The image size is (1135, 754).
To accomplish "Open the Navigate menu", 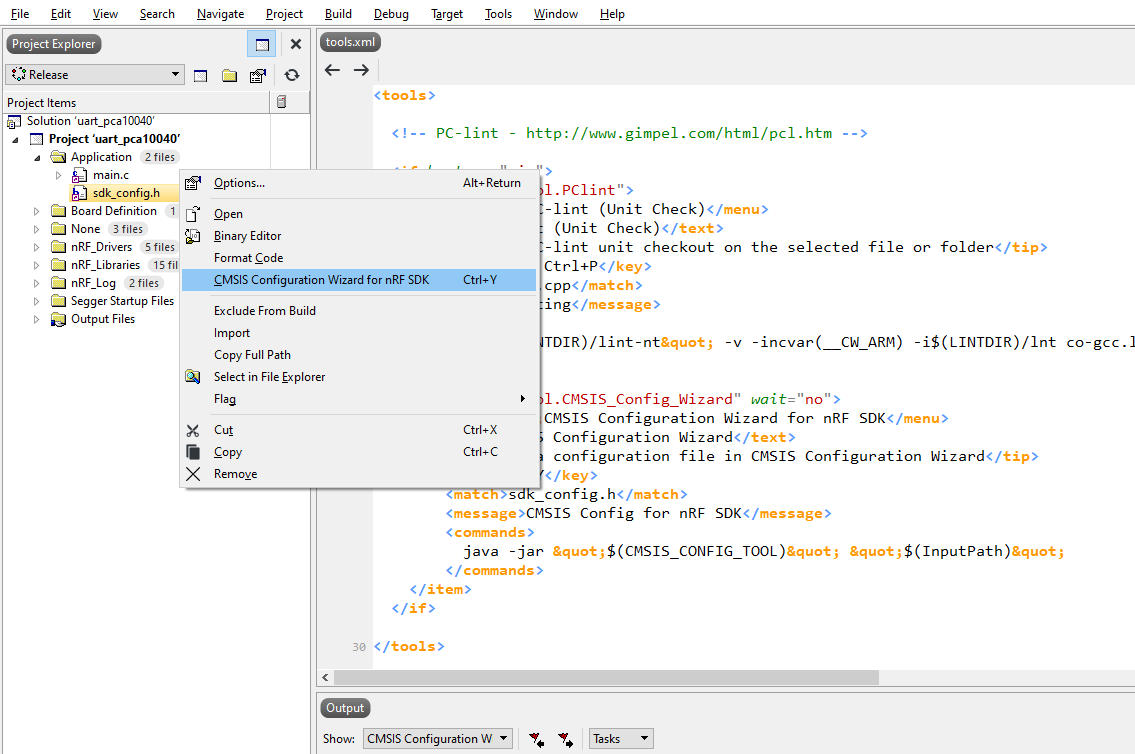I will click(220, 14).
